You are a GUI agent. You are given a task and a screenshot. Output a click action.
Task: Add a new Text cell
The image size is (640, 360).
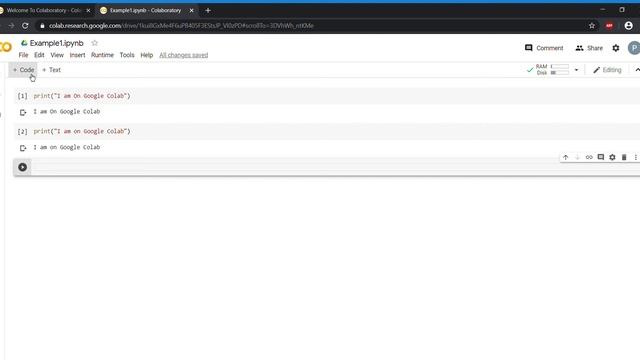(51, 70)
